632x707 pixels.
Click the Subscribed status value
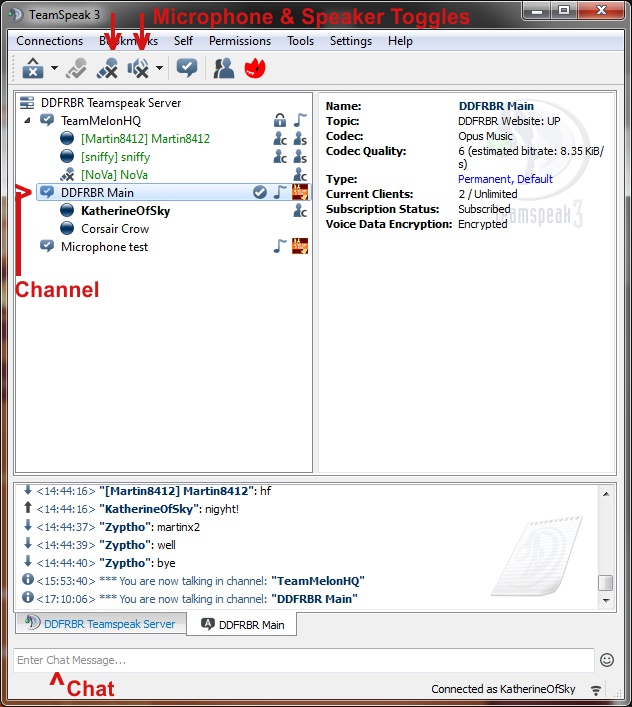point(484,209)
